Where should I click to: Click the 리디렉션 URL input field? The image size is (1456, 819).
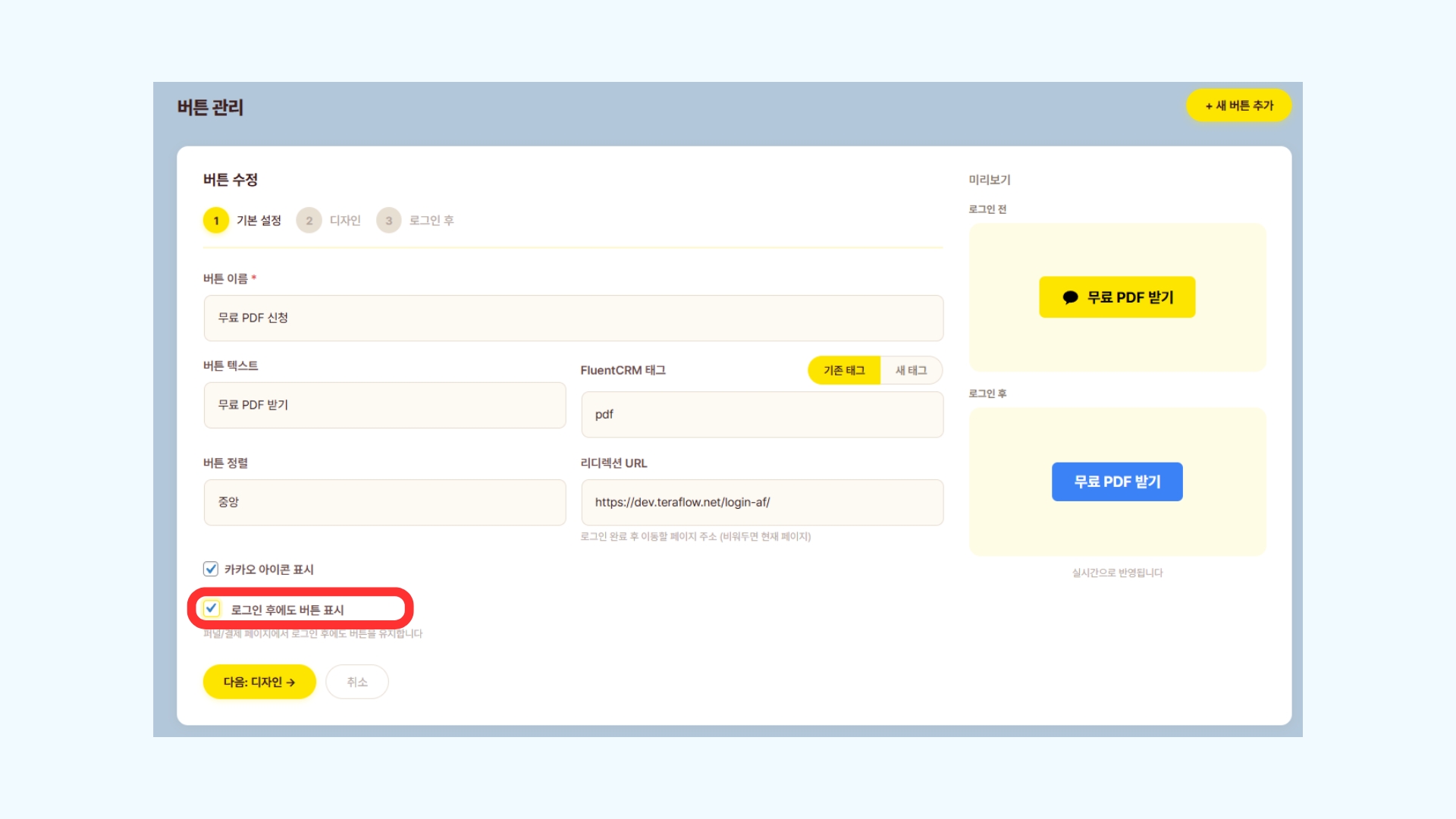pos(762,502)
